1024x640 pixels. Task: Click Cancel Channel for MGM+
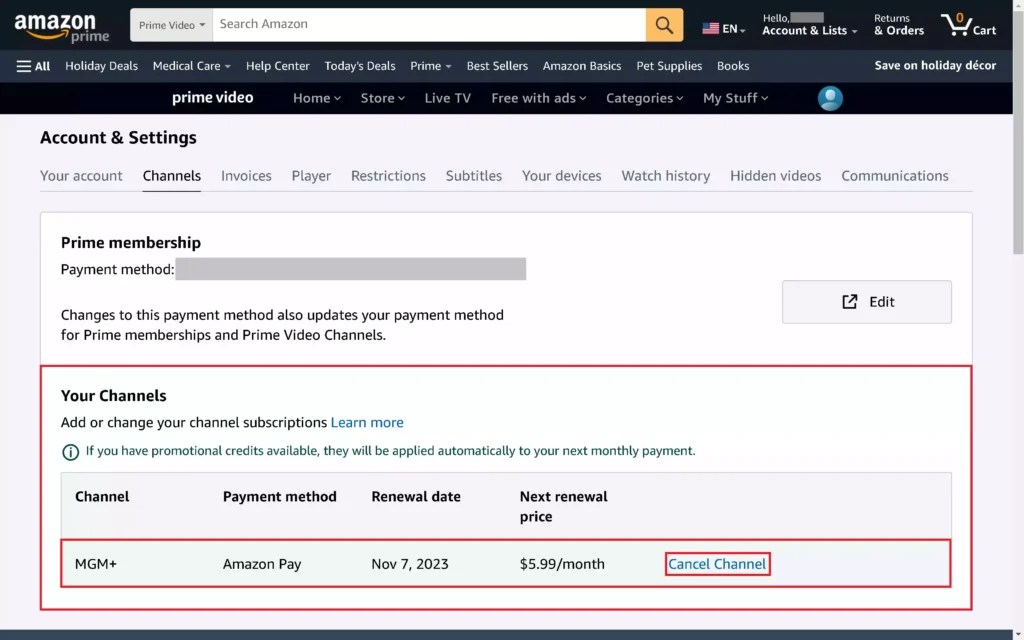pyautogui.click(x=717, y=563)
